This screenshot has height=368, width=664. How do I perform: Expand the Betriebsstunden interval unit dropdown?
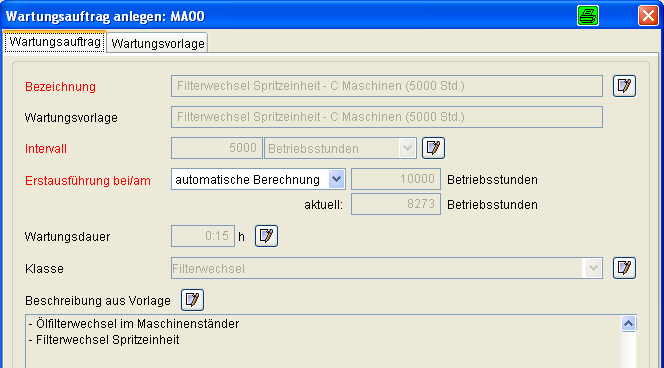(x=407, y=149)
